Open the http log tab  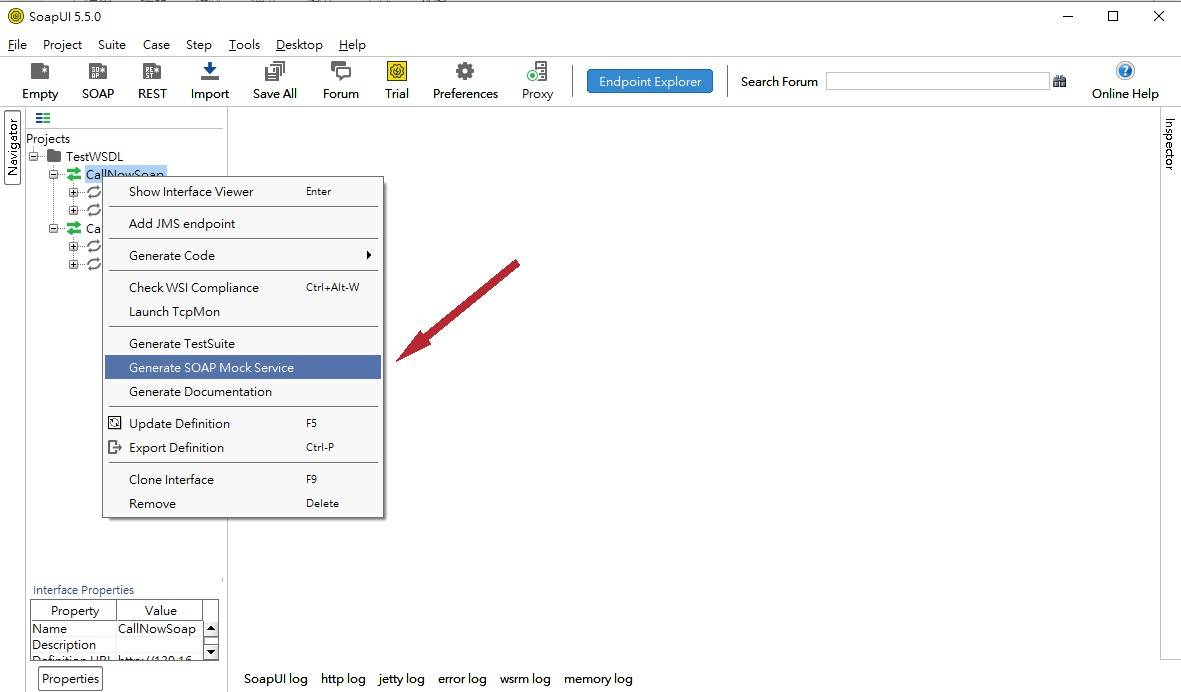(343, 678)
